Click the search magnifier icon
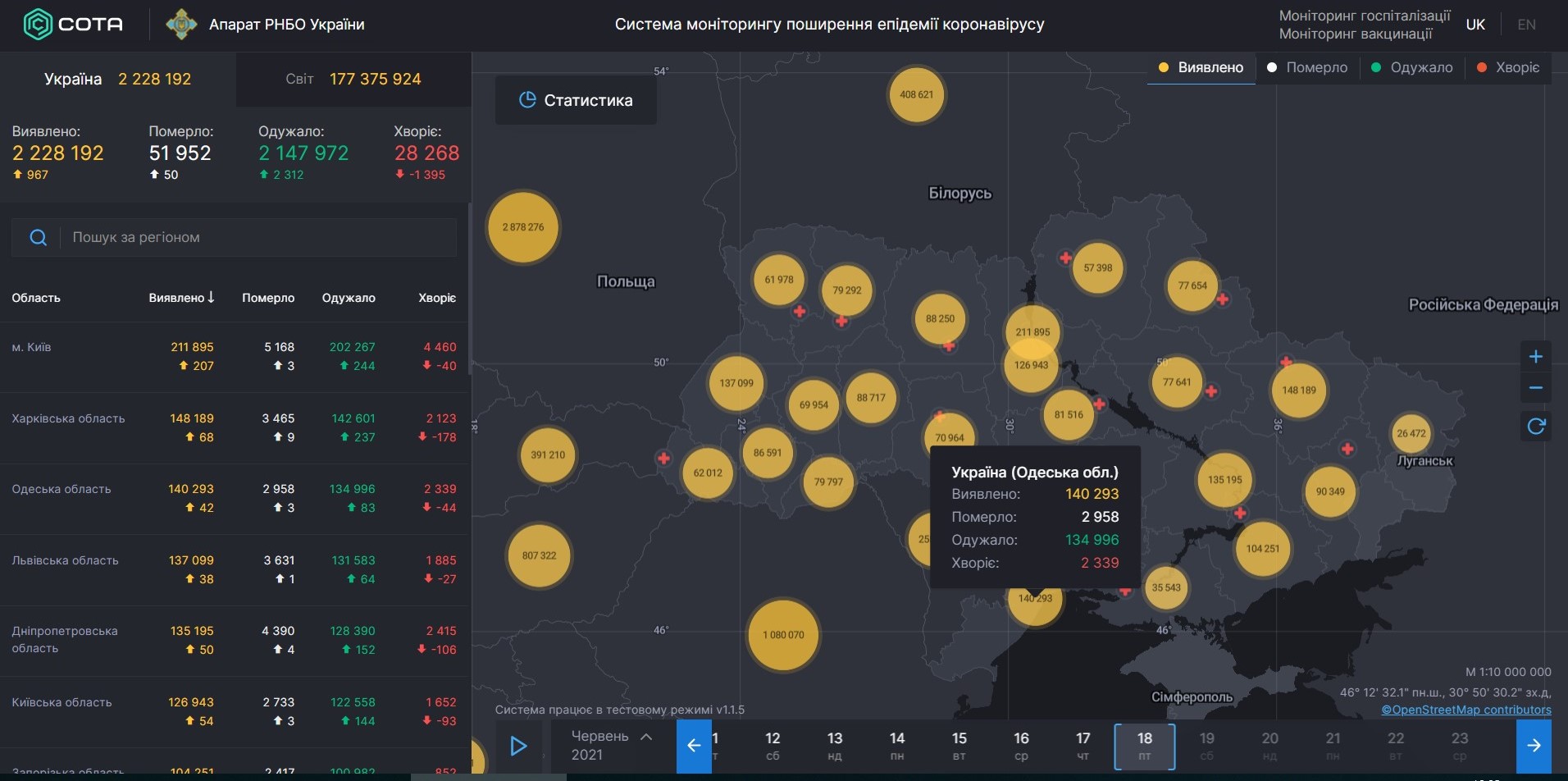1568x781 pixels. pos(38,238)
